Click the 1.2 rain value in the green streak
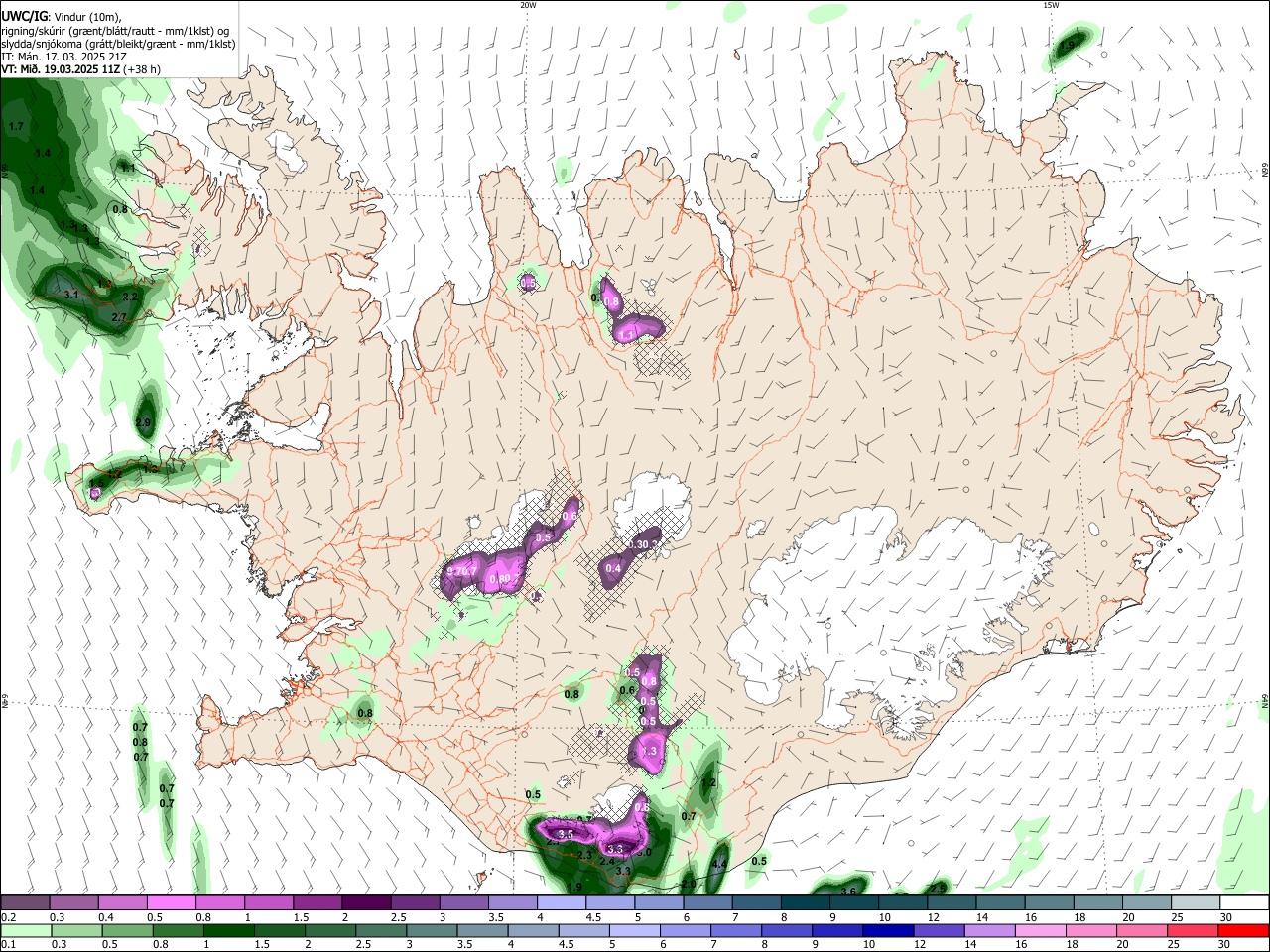Viewport: 1270px width, 952px height. pyautogui.click(x=708, y=783)
